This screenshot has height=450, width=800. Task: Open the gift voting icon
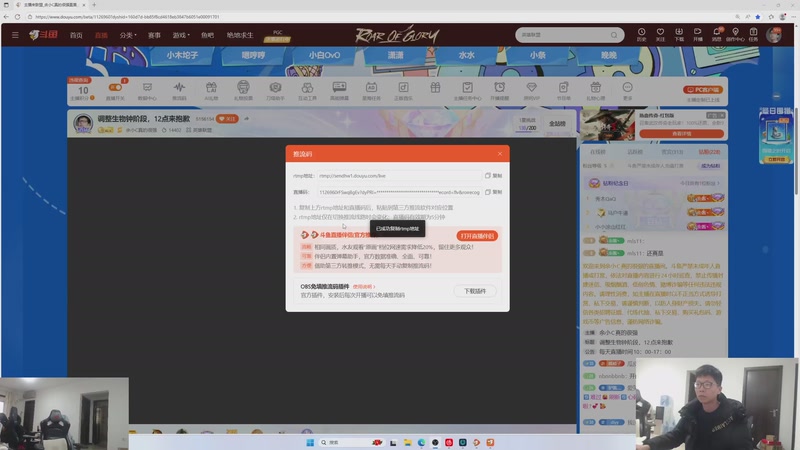tap(243, 90)
